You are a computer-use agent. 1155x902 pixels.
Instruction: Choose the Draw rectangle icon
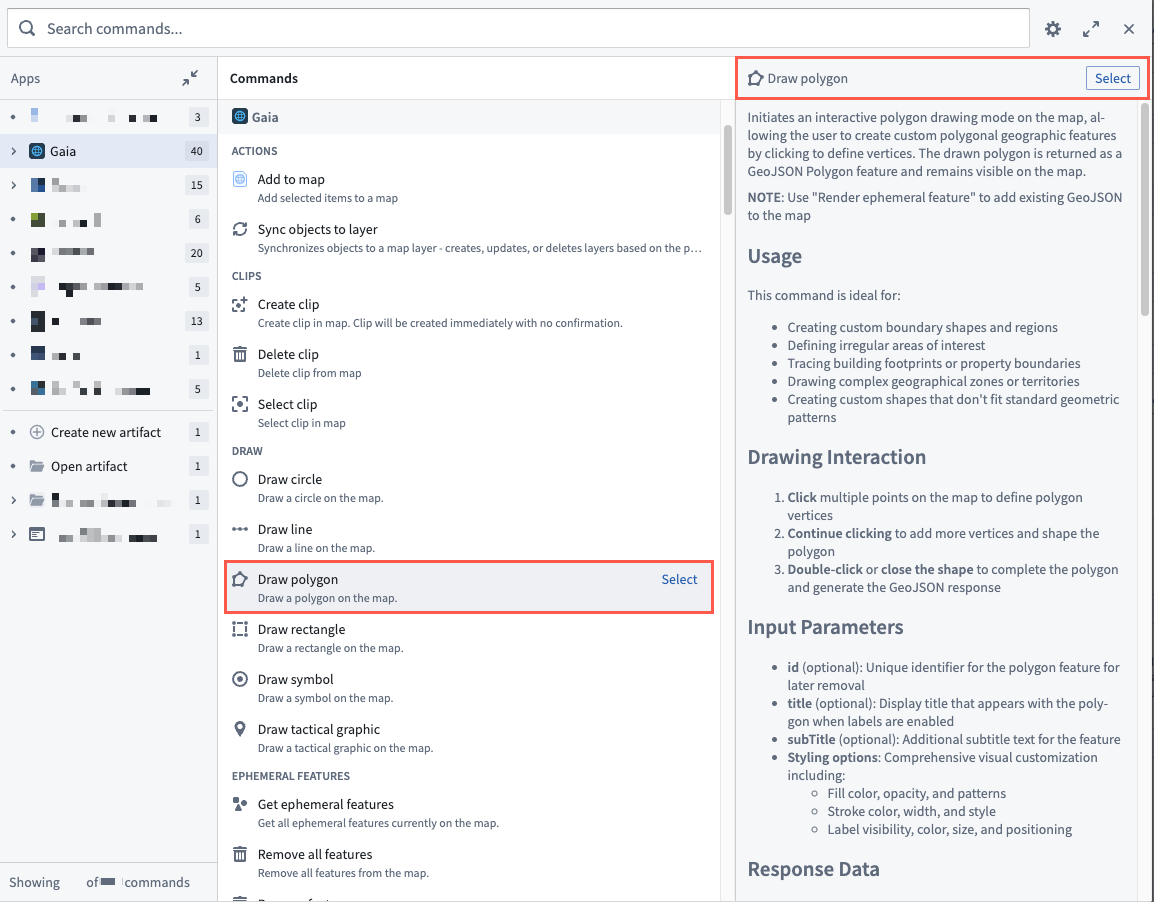click(240, 629)
